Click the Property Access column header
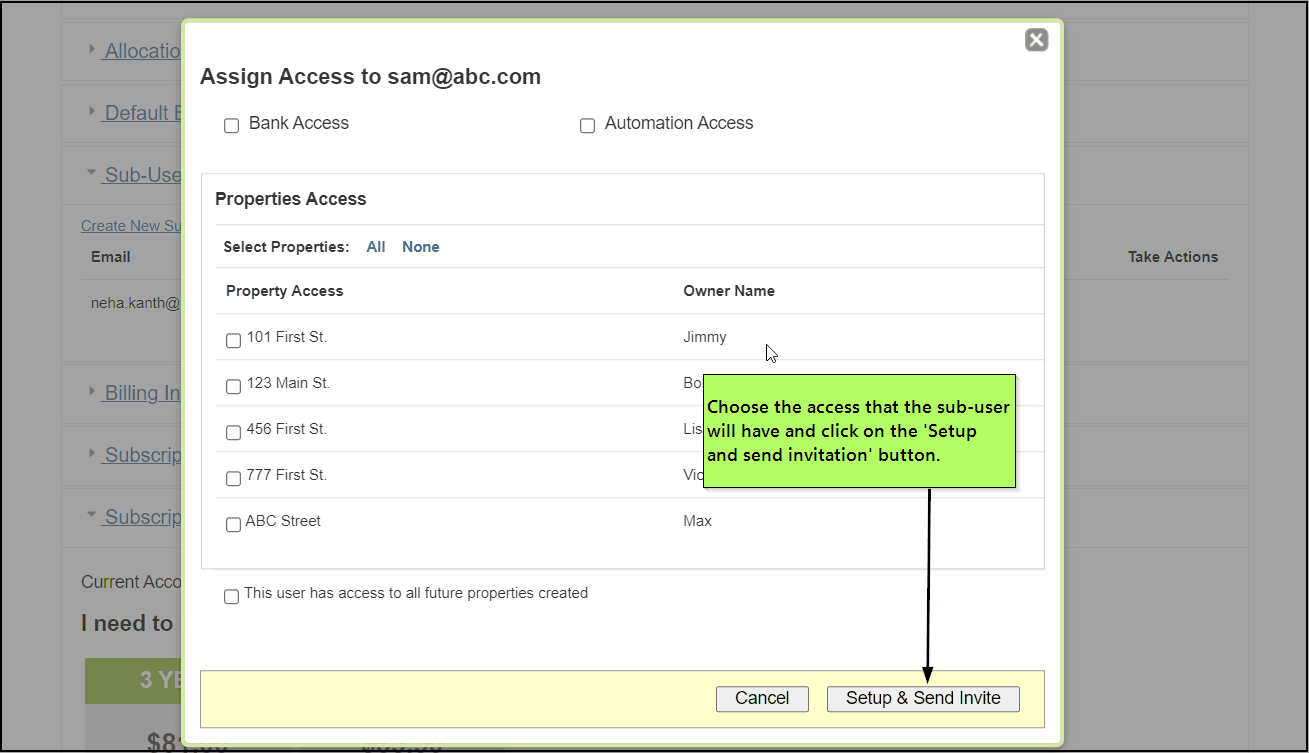1309x753 pixels. pos(284,291)
